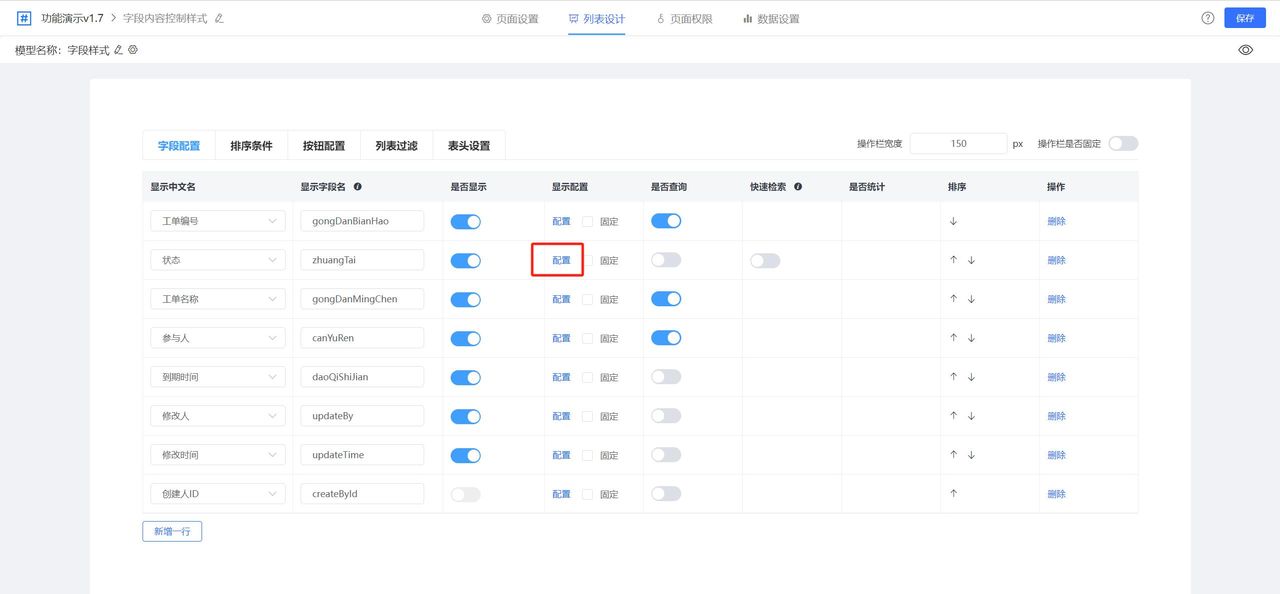打开状态字段的中文名下拉框
Viewport: 1280px width, 594px height.
click(217, 259)
